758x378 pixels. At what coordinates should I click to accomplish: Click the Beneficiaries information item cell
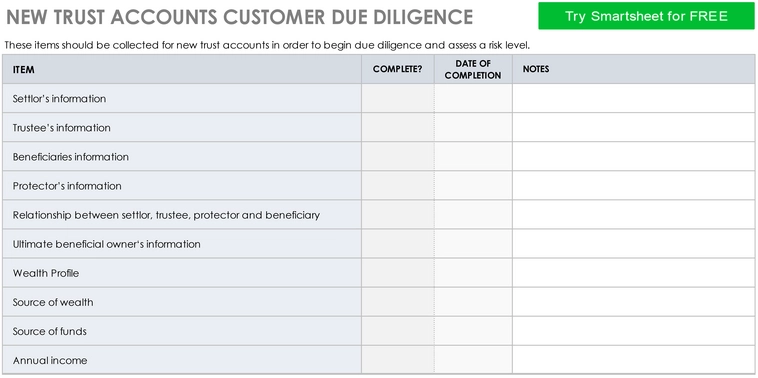[182, 157]
